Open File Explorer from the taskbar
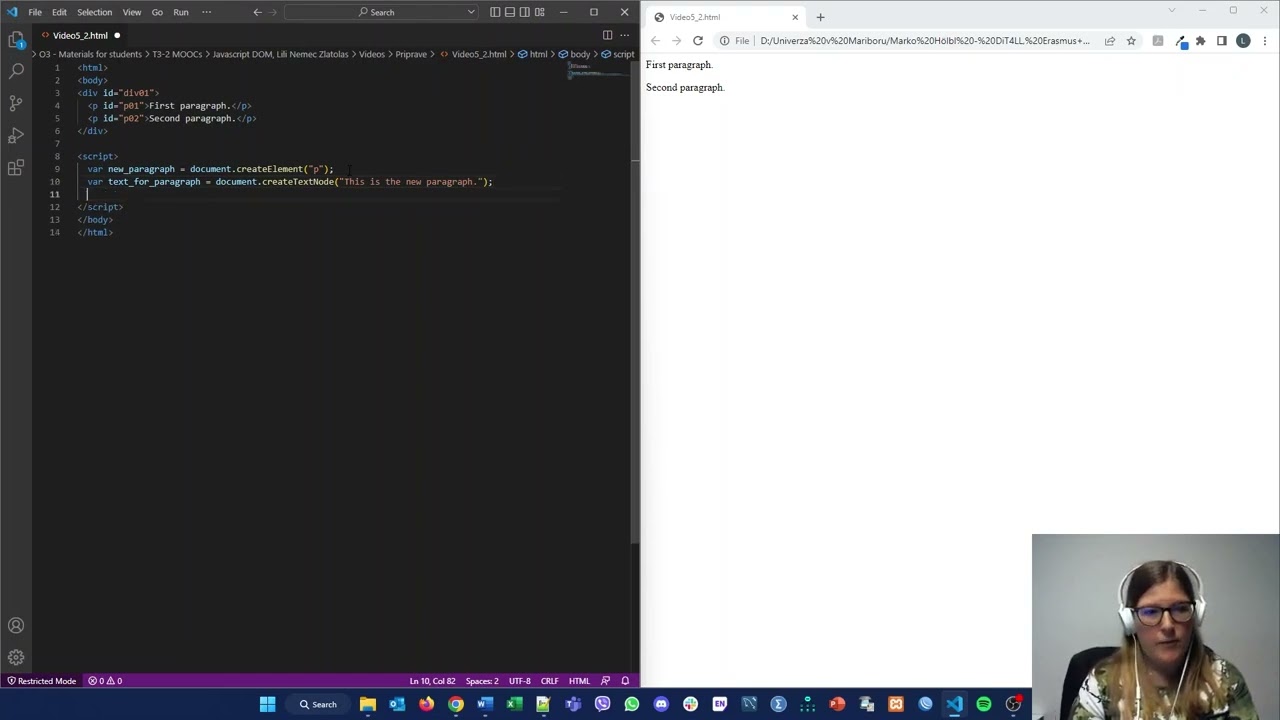The height and width of the screenshot is (720, 1280). pos(368,704)
